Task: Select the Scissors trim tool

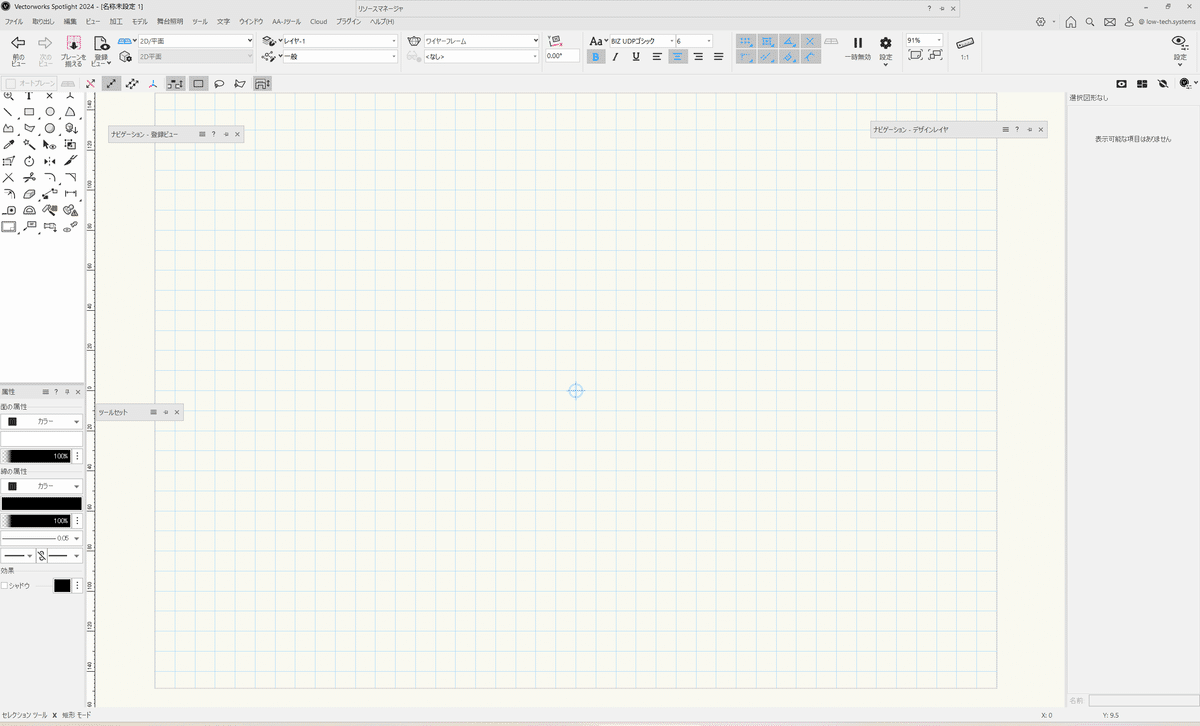Action: [29, 178]
